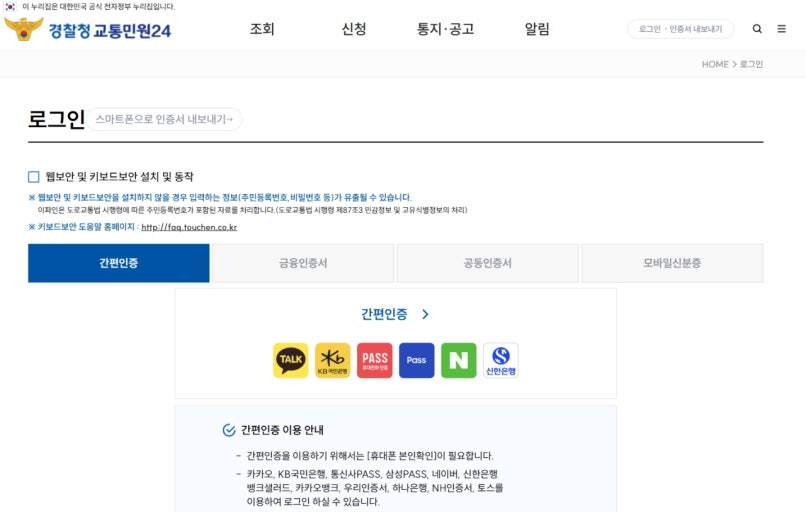Click the 경찰청 교통민원24 site title
This screenshot has width=806, height=512.
(109, 31)
